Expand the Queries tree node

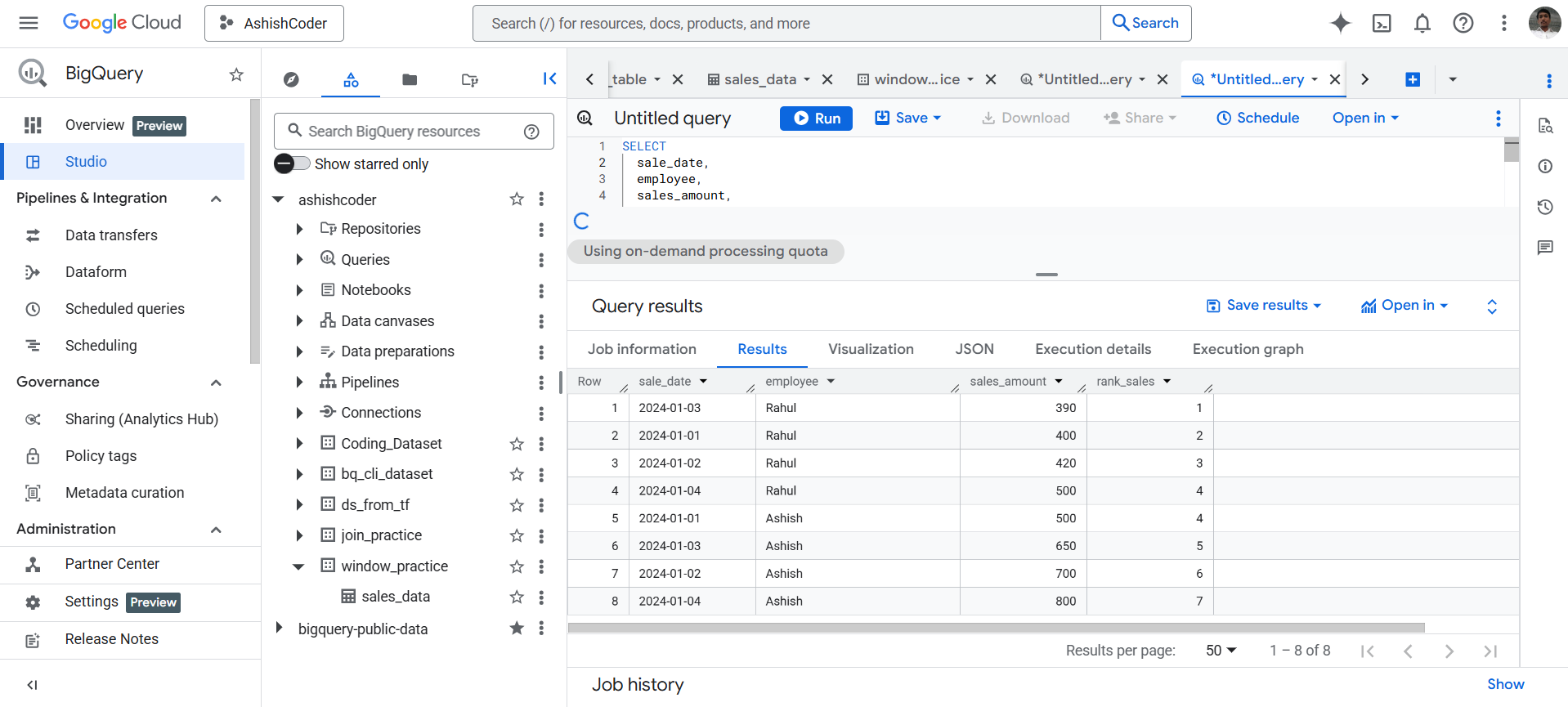[299, 259]
